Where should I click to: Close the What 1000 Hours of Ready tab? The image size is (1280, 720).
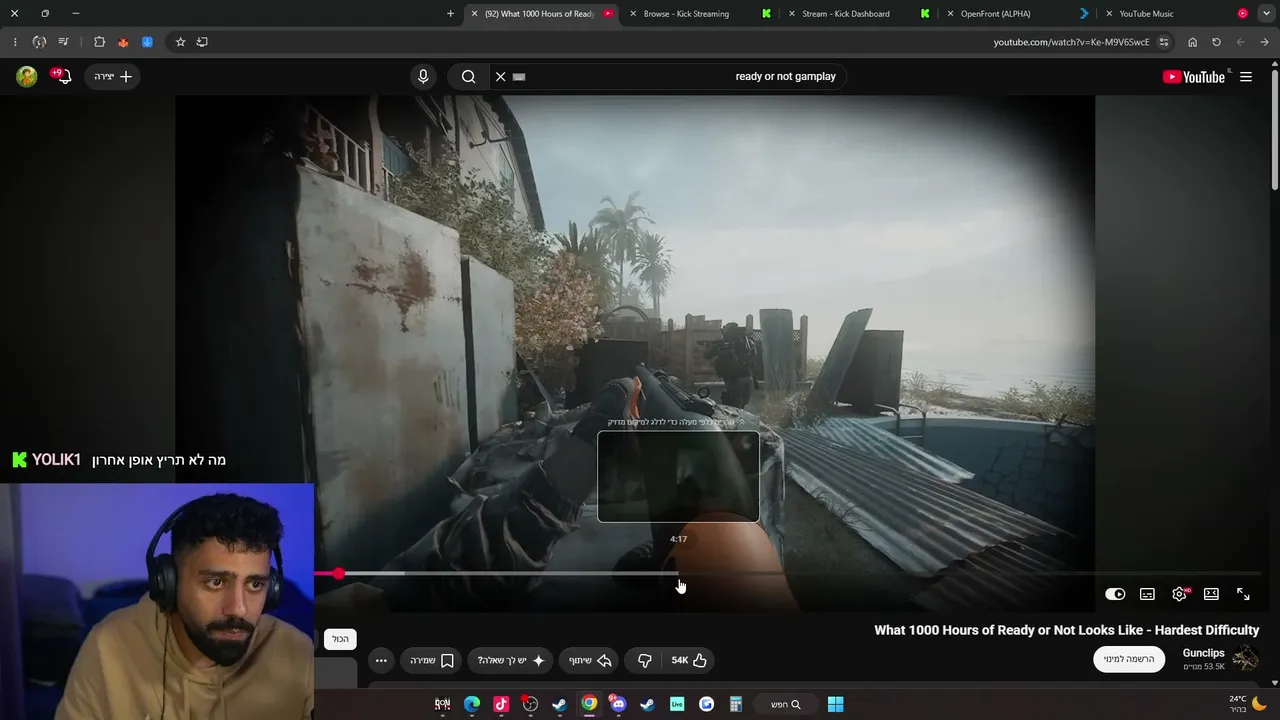click(x=475, y=14)
